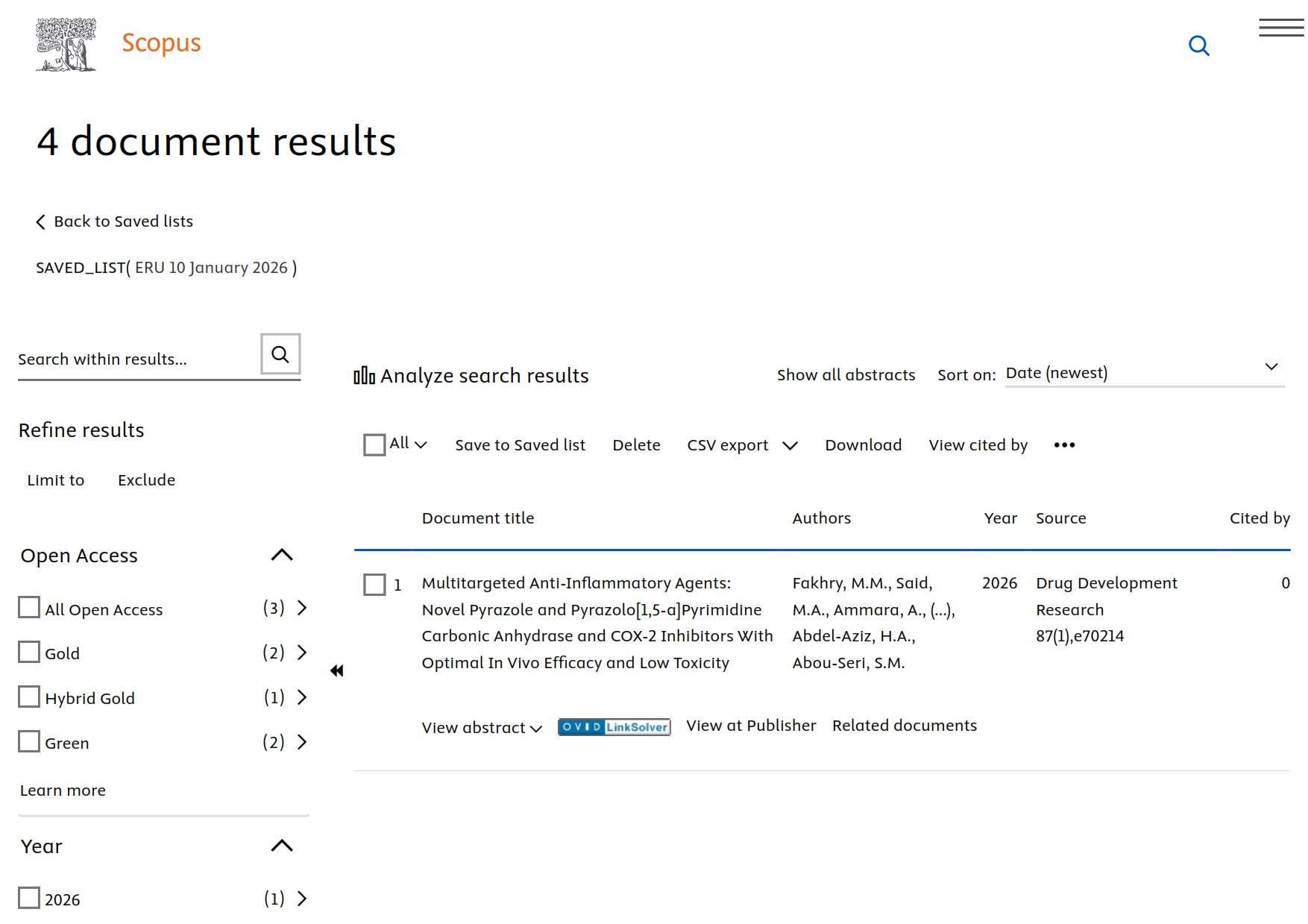The image size is (1308, 924).
Task: Select checkbox for document result 1
Action: [374, 585]
